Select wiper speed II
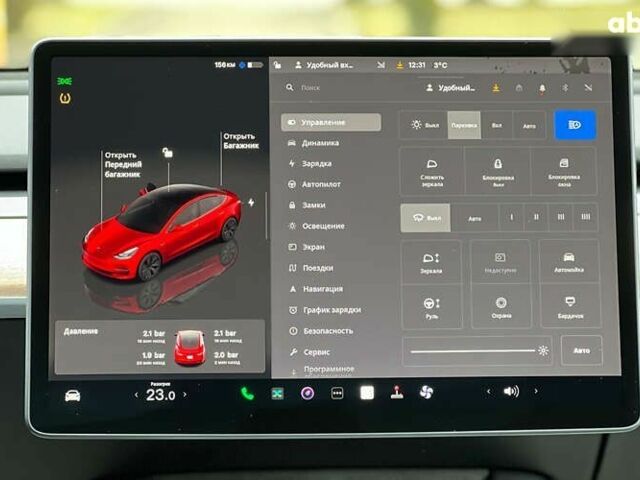 pos(536,217)
